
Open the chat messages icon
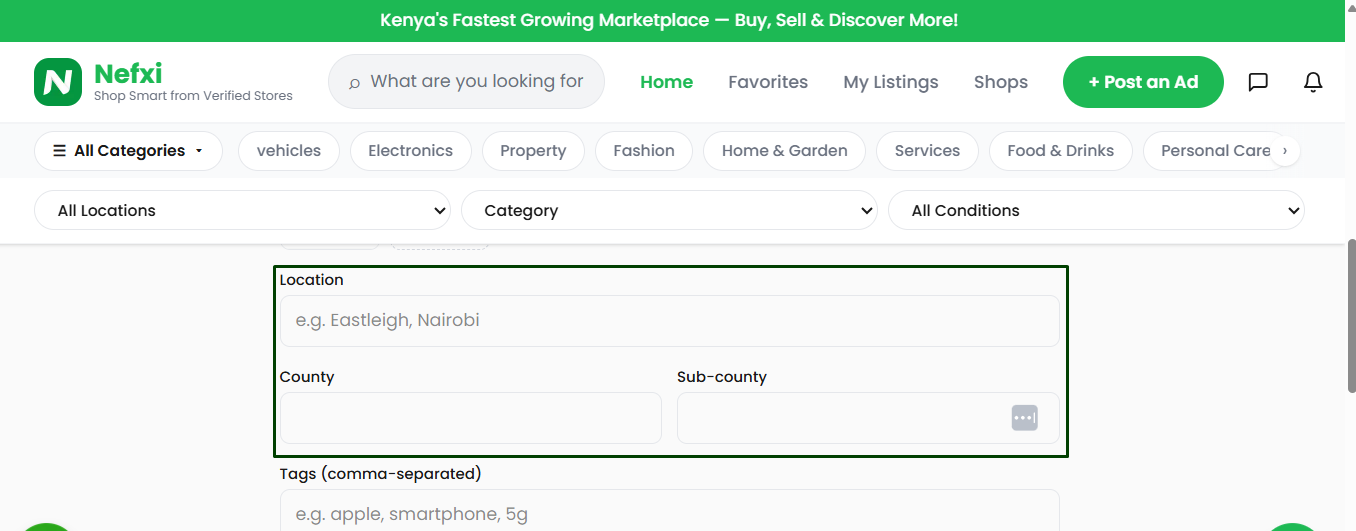pyautogui.click(x=1258, y=82)
